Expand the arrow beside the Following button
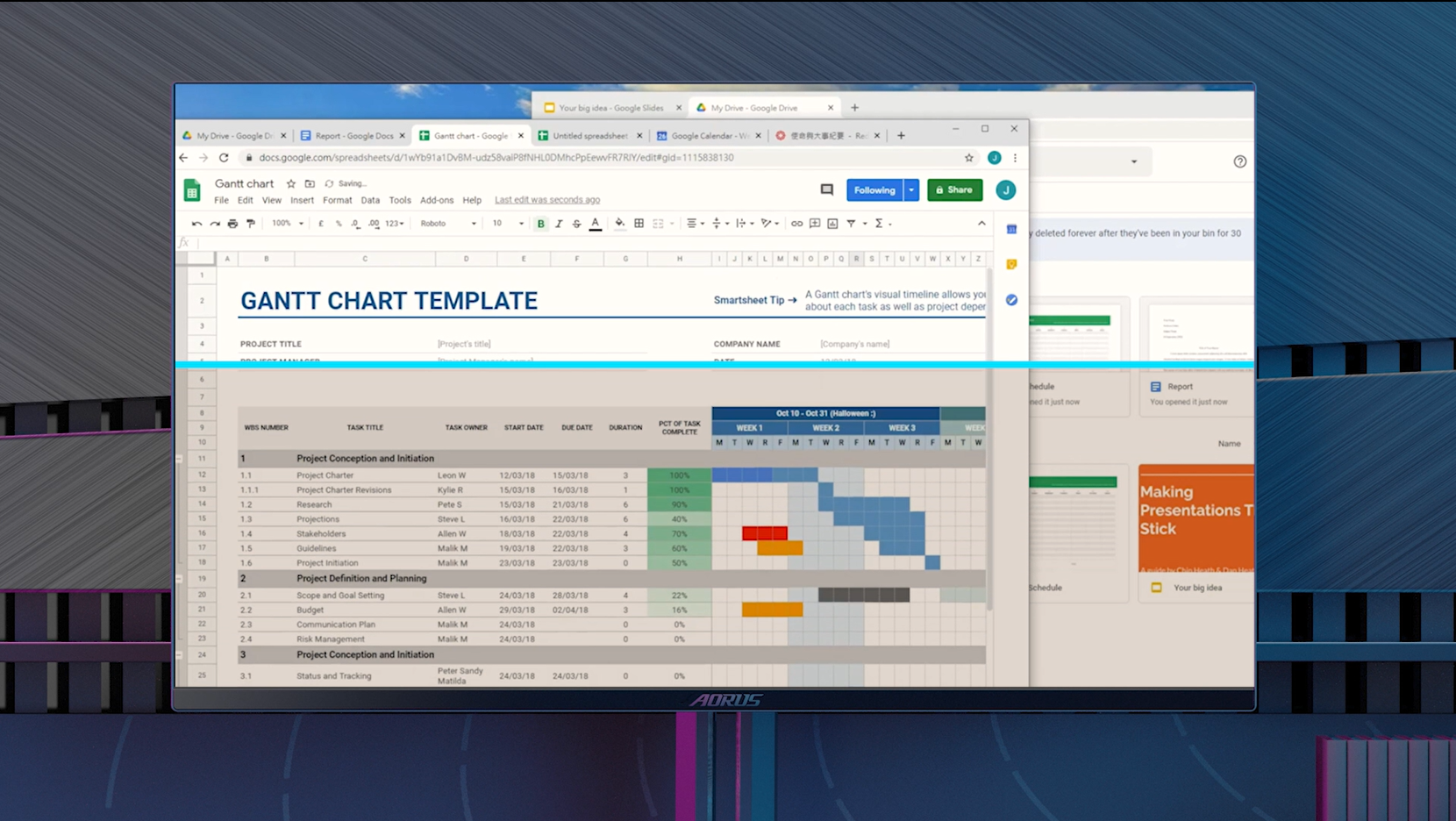 (911, 190)
